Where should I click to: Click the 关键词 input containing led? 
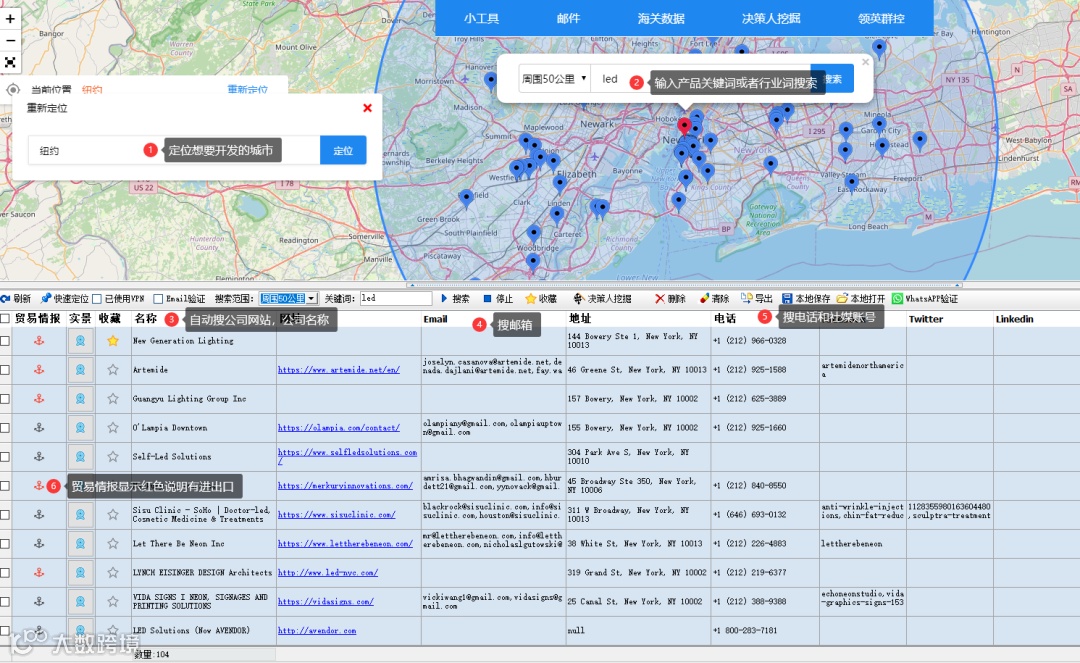(396, 298)
